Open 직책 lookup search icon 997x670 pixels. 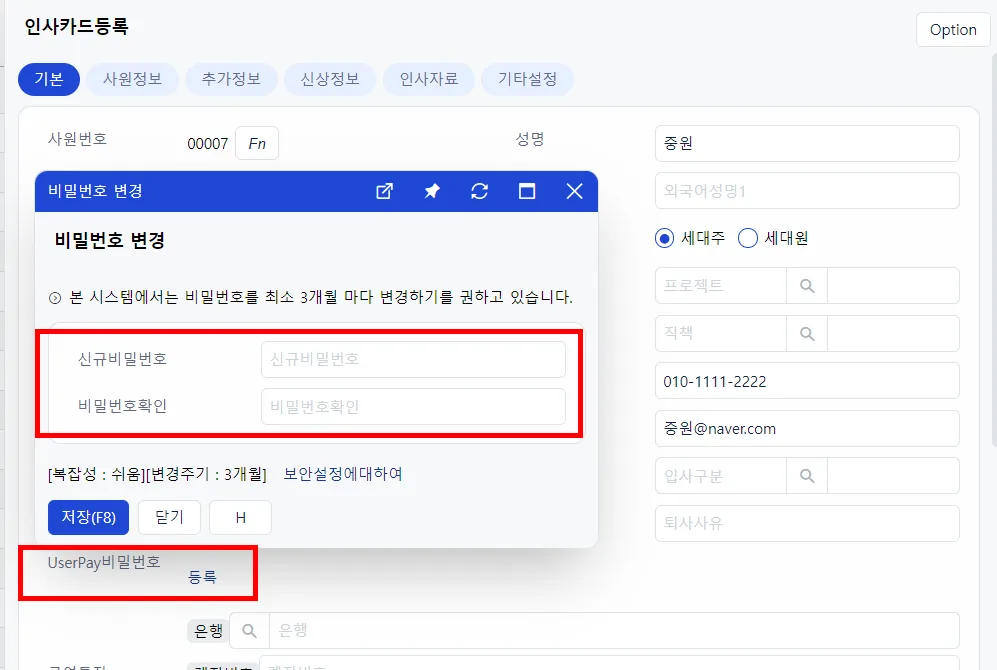pyautogui.click(x=807, y=333)
